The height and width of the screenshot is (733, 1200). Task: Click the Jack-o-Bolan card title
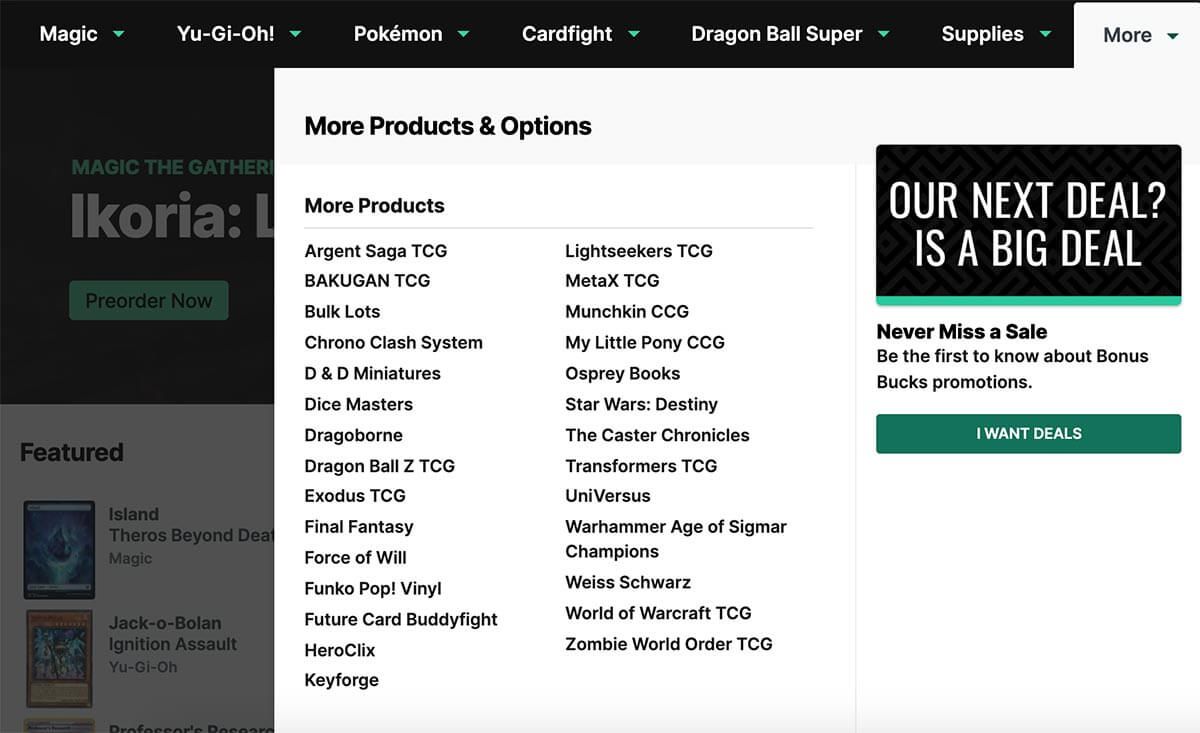click(165, 623)
